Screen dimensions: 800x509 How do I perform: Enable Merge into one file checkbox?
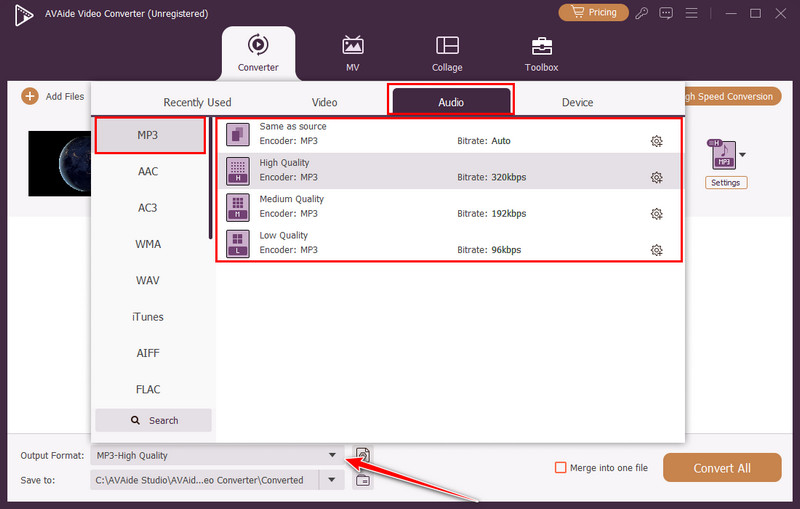pyautogui.click(x=561, y=468)
